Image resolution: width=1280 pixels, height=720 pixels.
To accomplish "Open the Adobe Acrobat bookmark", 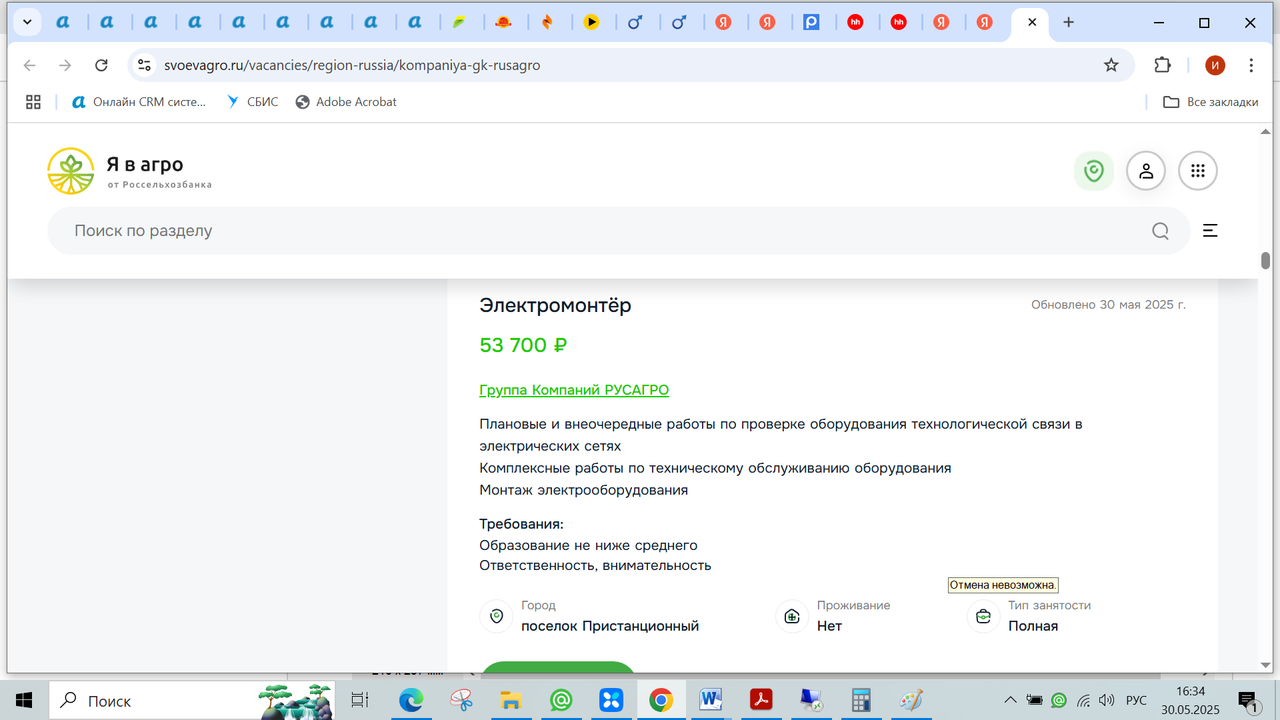I will tap(346, 102).
